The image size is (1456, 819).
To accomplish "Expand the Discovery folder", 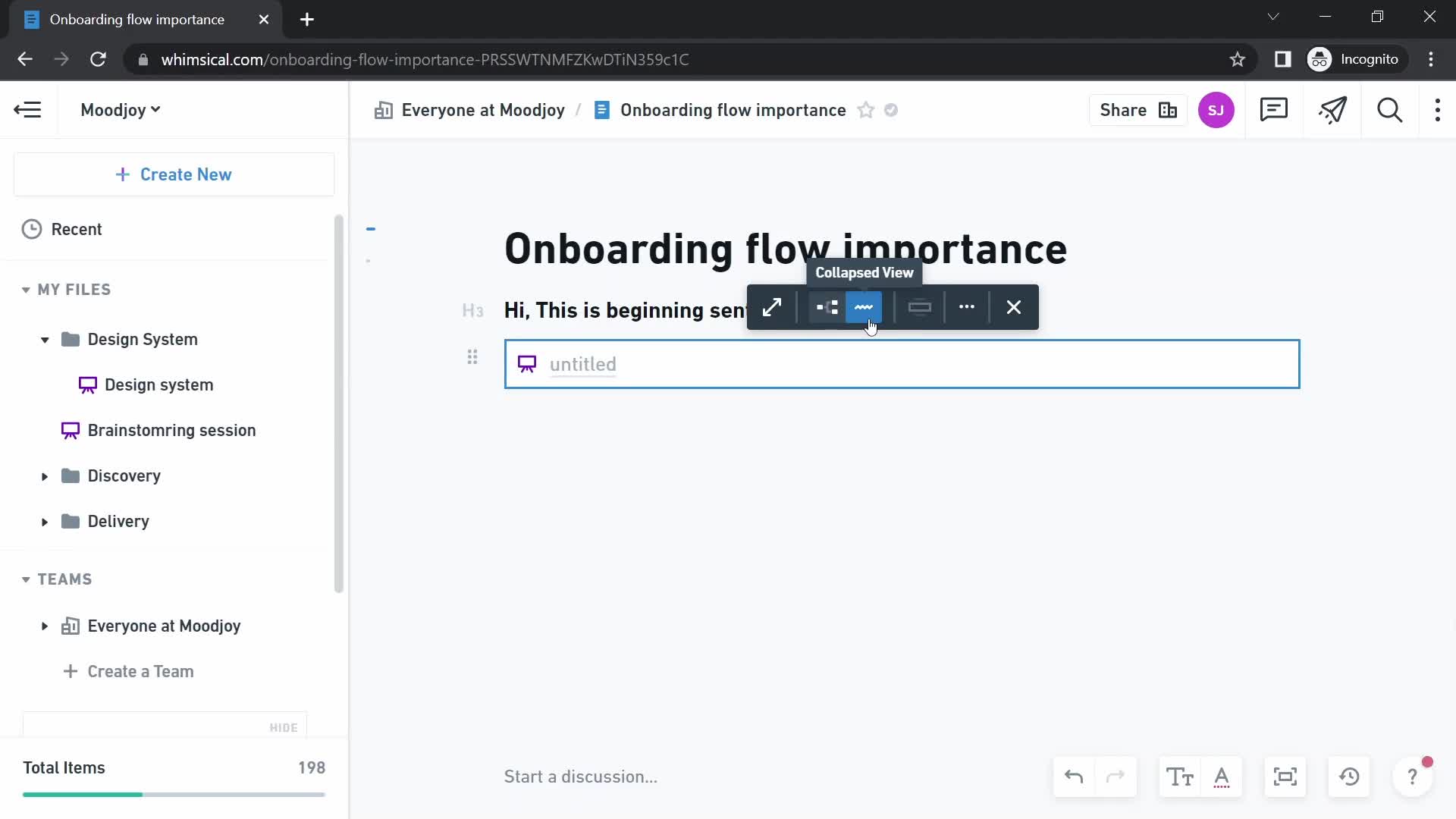I will (x=43, y=476).
